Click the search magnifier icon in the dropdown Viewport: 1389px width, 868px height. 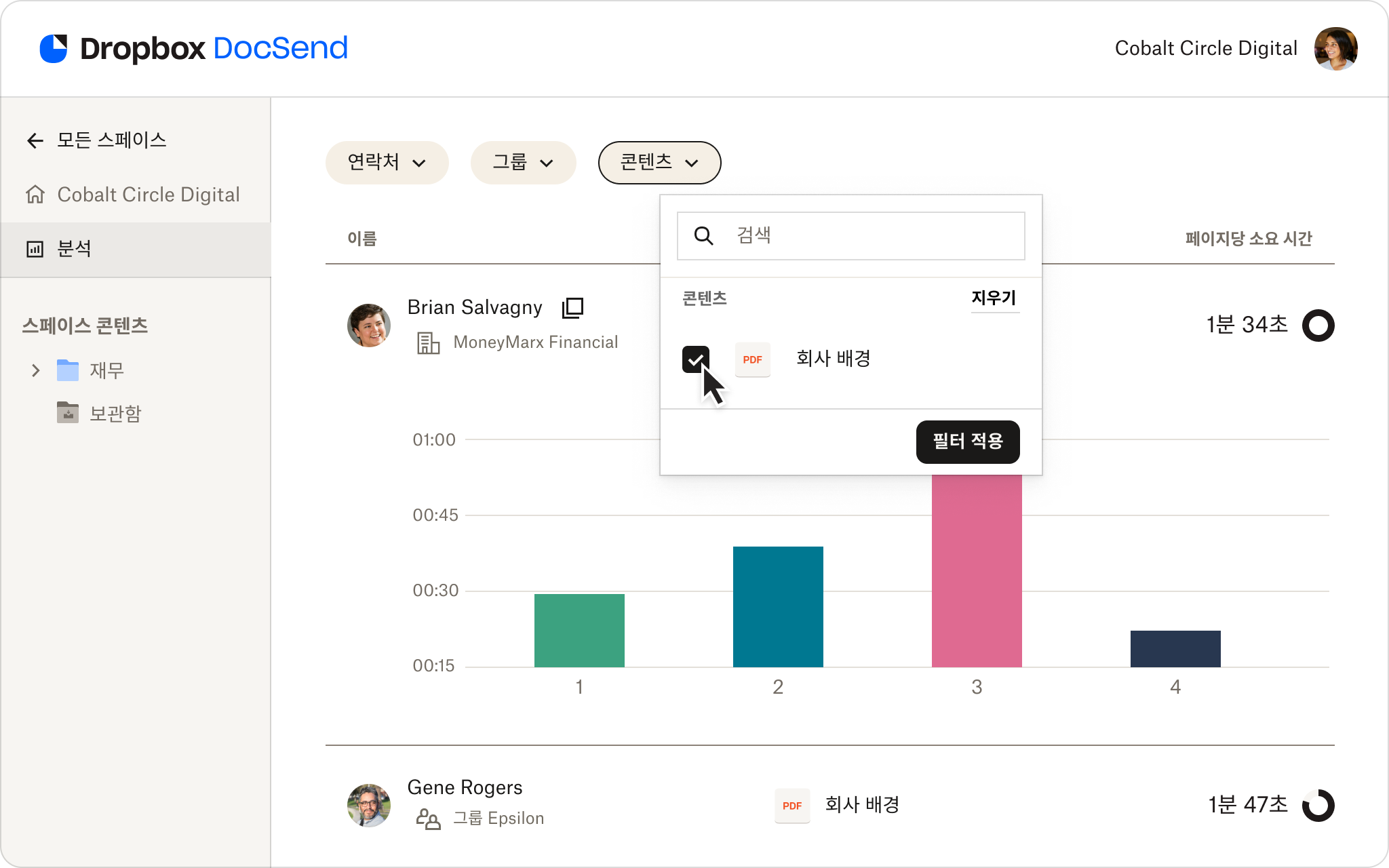(703, 236)
